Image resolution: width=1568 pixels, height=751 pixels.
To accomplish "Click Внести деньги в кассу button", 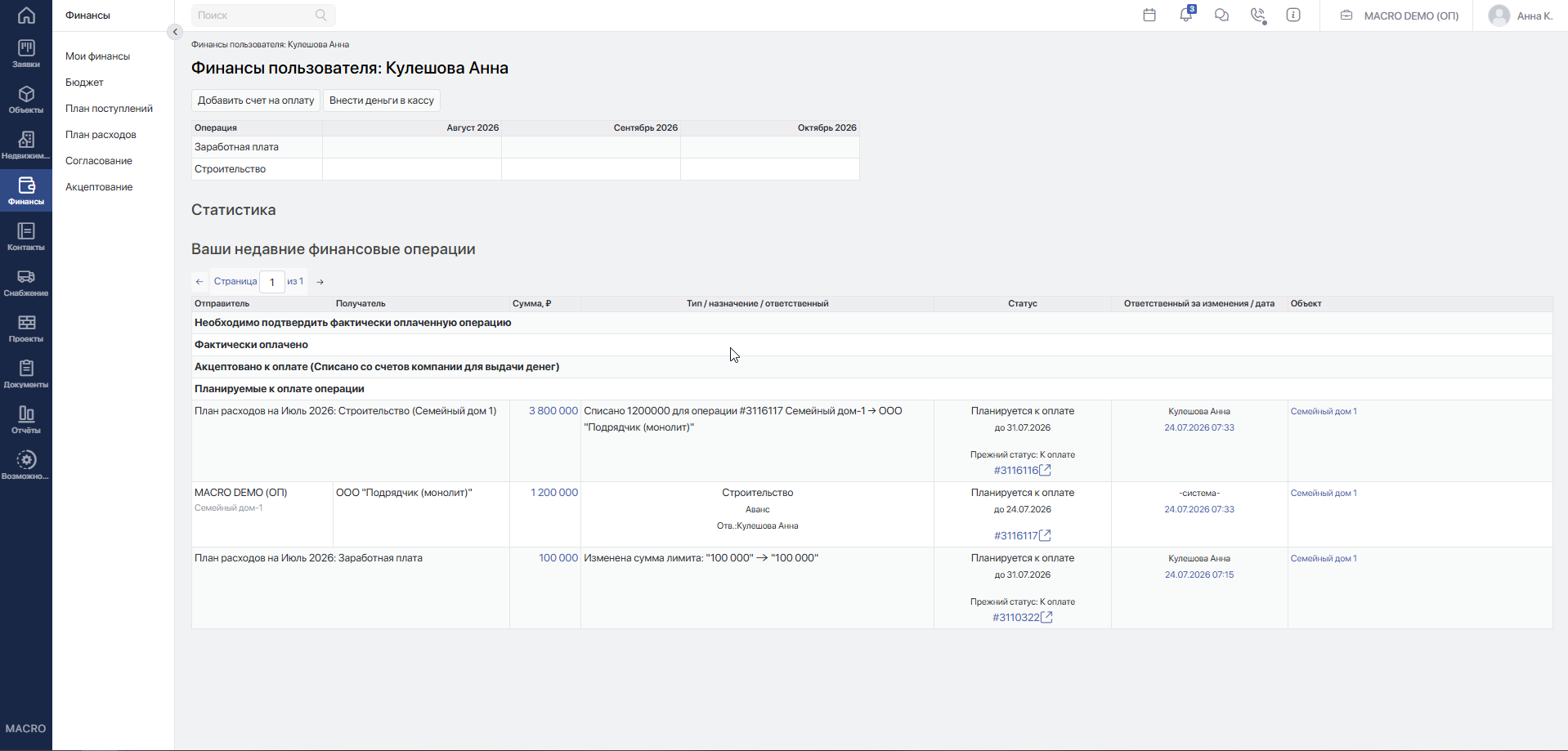I will (x=382, y=101).
